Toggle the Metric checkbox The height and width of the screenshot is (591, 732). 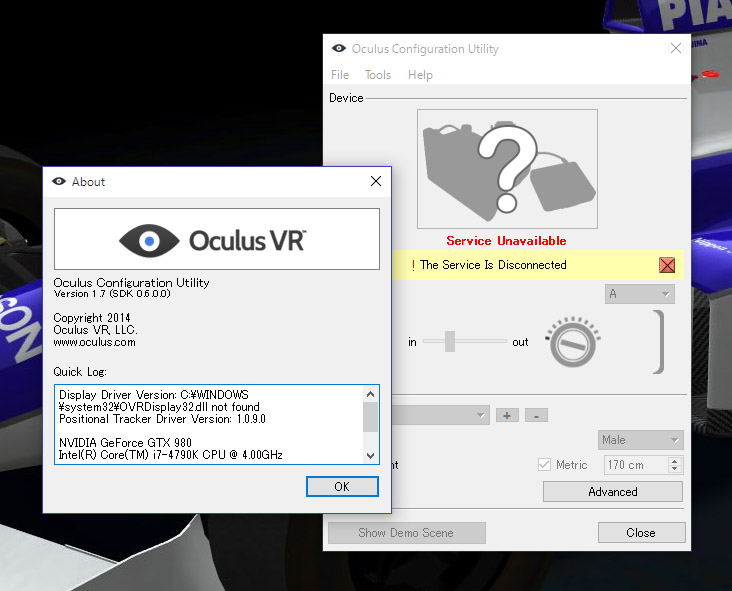click(x=544, y=465)
